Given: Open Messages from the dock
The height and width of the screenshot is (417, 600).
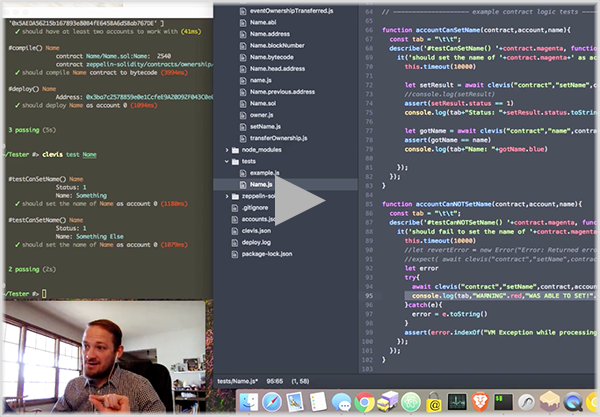Looking at the screenshot, I should [x=341, y=402].
